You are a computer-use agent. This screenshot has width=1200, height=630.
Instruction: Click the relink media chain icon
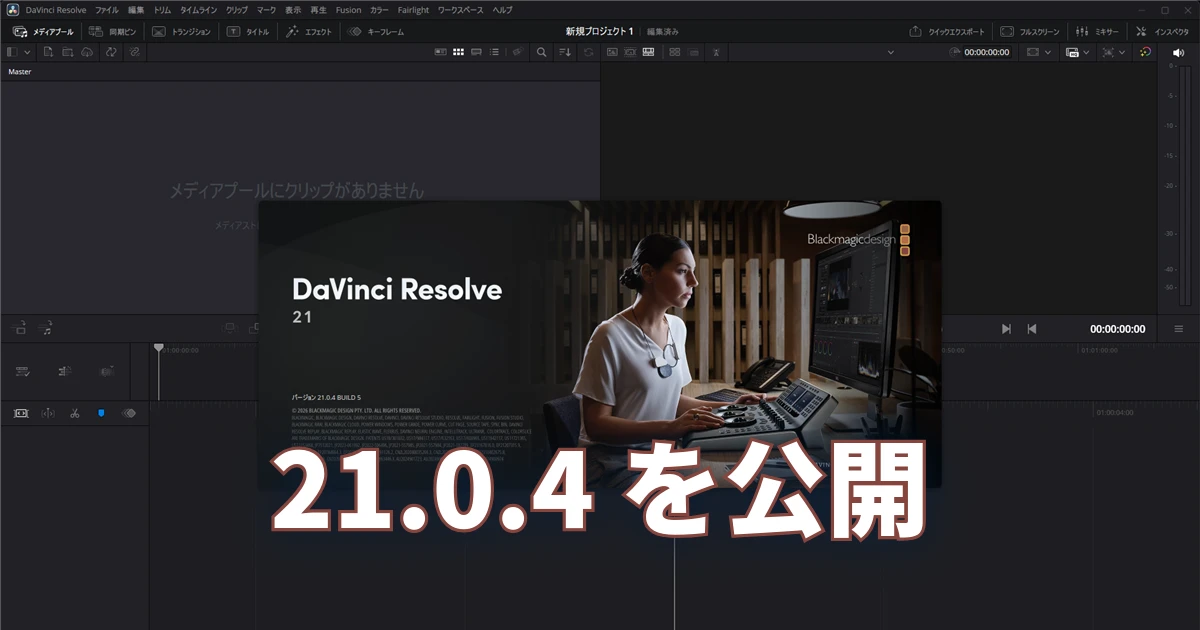click(134, 52)
